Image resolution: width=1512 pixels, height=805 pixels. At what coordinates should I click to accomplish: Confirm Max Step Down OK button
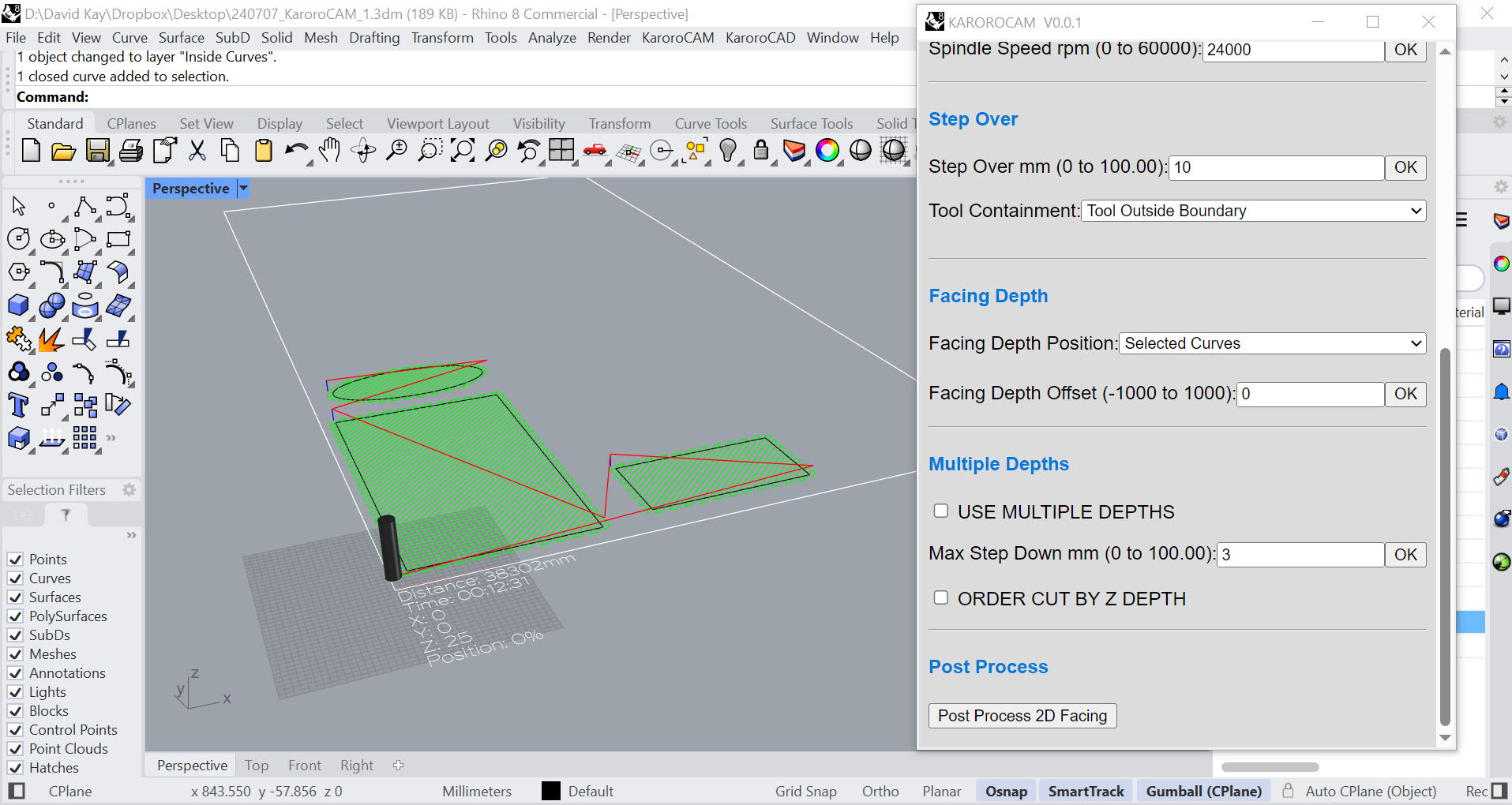pyautogui.click(x=1405, y=555)
